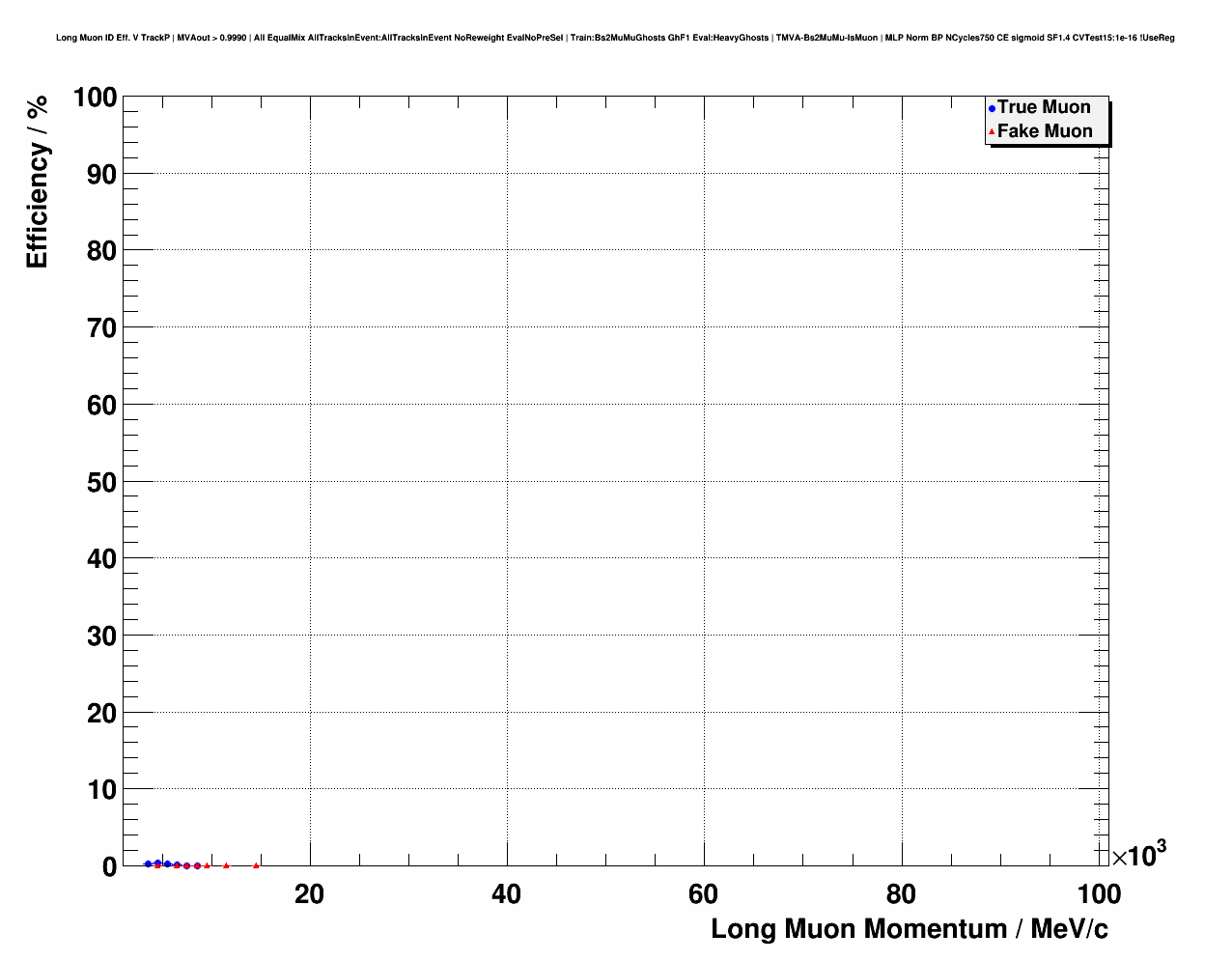Click the 0 tick label on y-axis
The width and height of the screenshot is (1232, 962).
coord(109,866)
